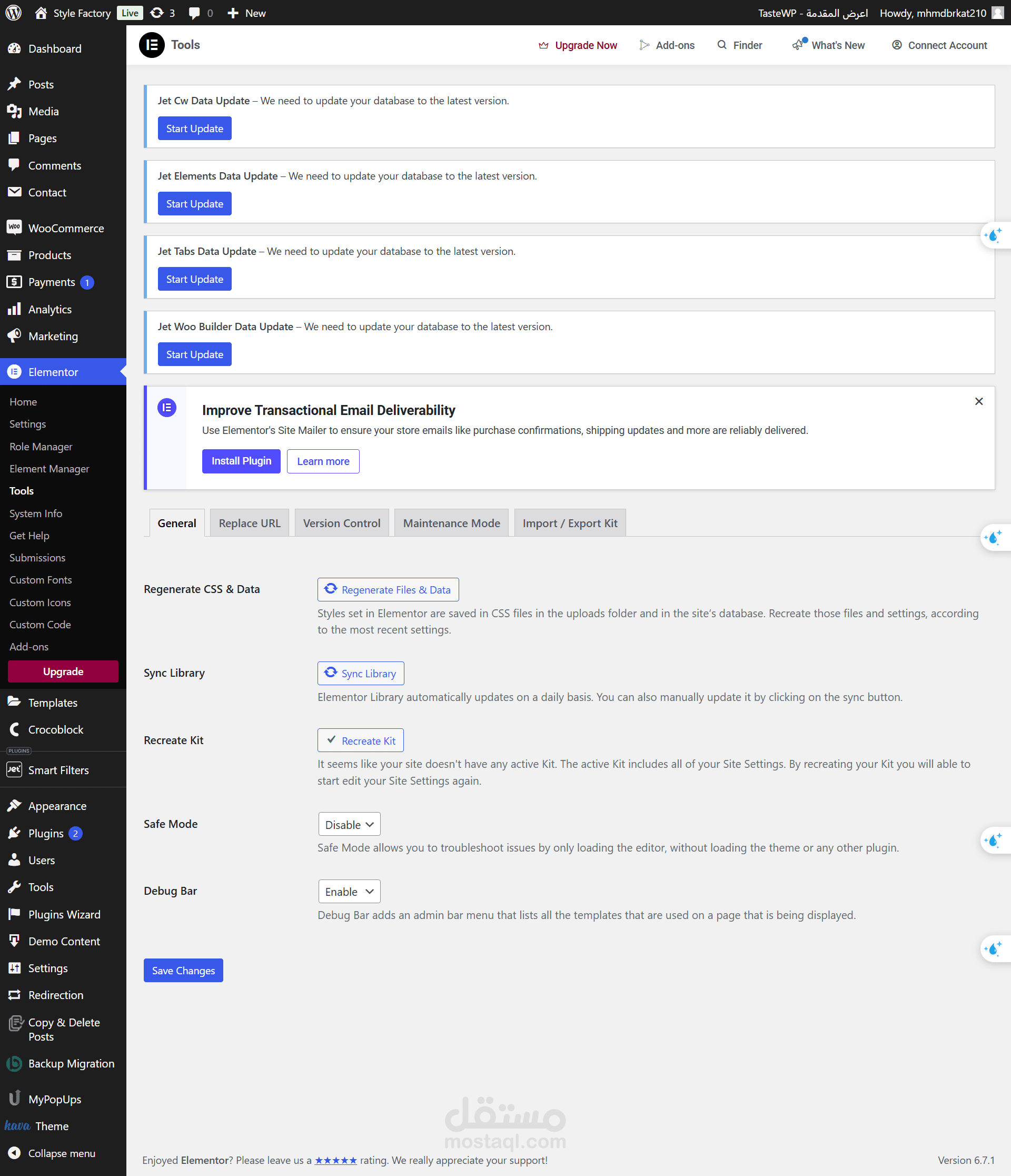Open the Crocoblock sidebar menu
Viewport: 1011px width, 1176px height.
tap(56, 729)
